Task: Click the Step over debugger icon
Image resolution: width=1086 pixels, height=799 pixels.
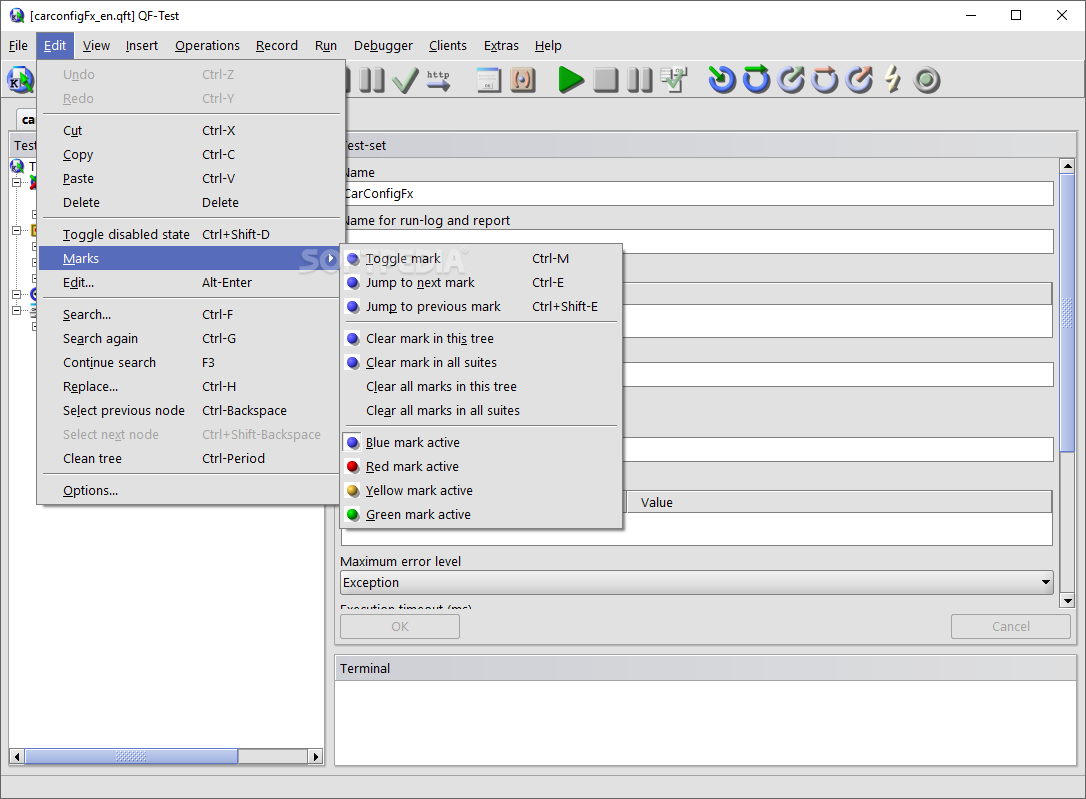Action: 756,80
